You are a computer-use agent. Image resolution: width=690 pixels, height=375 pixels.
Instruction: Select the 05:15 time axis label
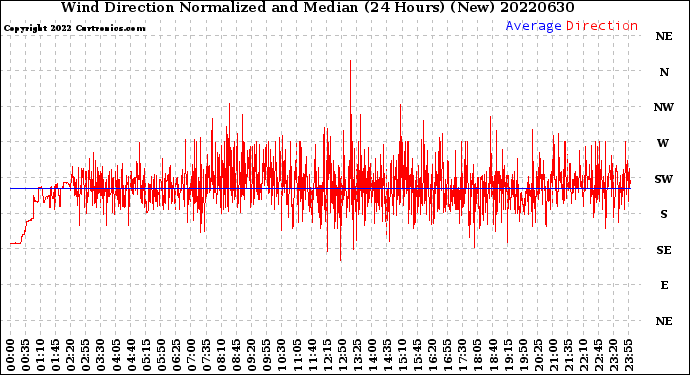(146, 355)
